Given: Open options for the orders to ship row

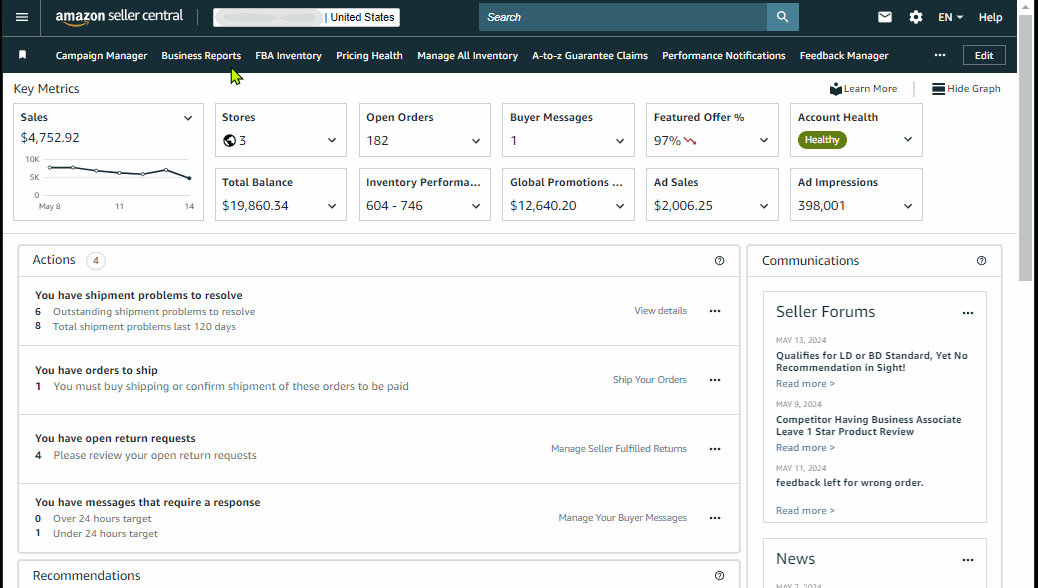Looking at the screenshot, I should (715, 380).
